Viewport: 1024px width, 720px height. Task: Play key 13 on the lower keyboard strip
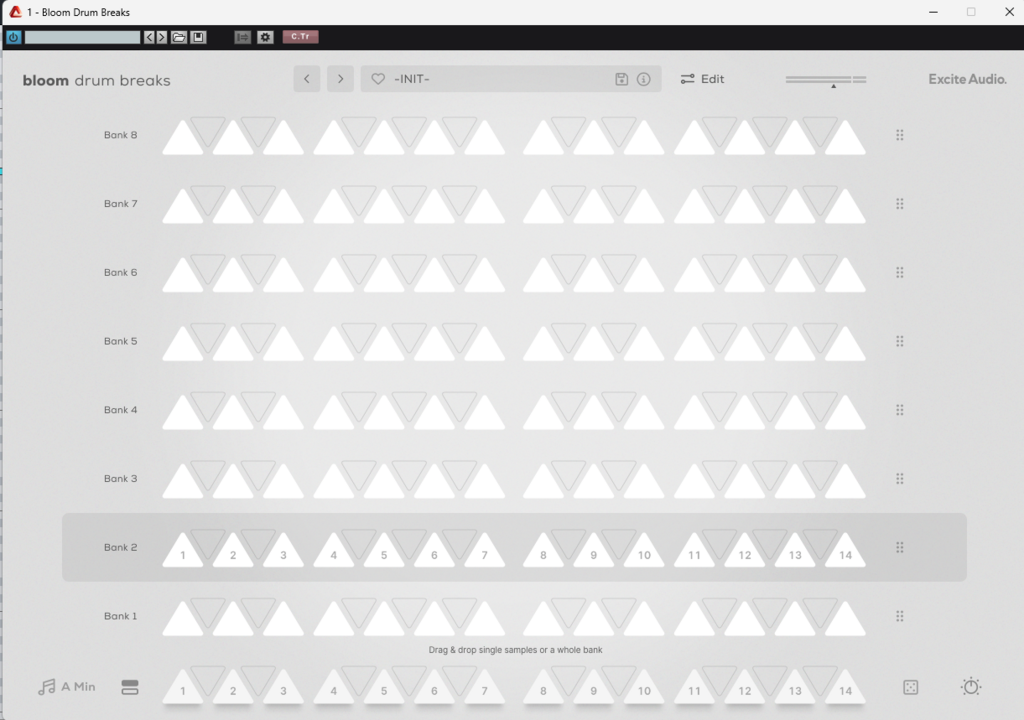click(795, 689)
